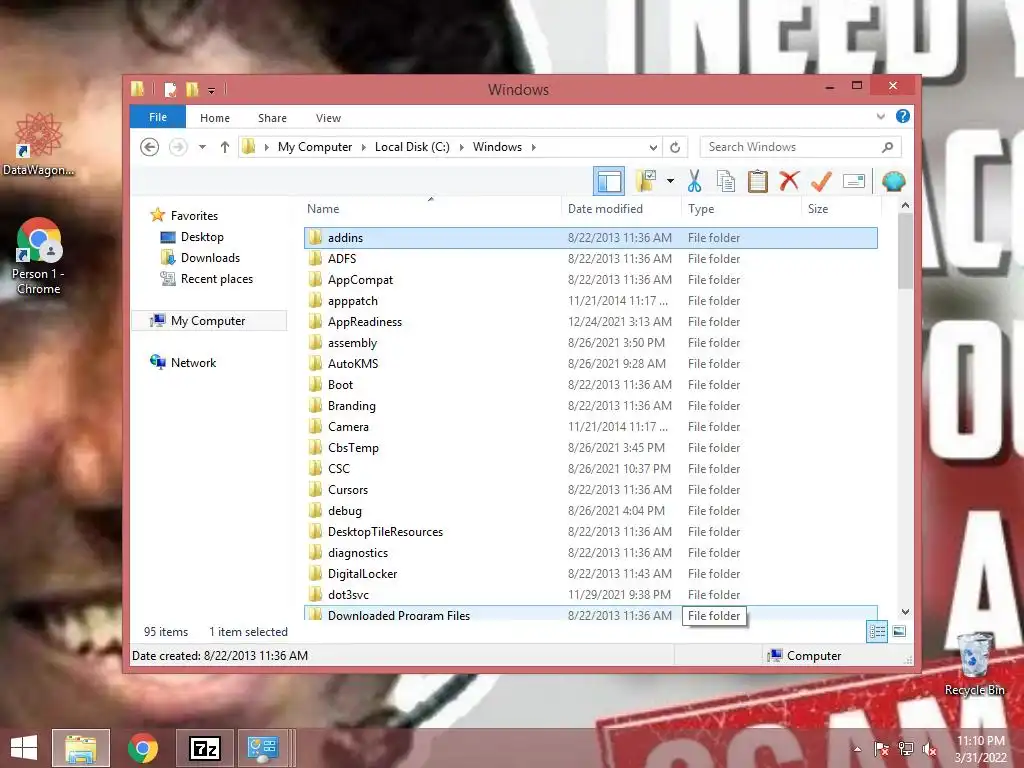Click chevron after My Computer breadcrumb

click(364, 147)
